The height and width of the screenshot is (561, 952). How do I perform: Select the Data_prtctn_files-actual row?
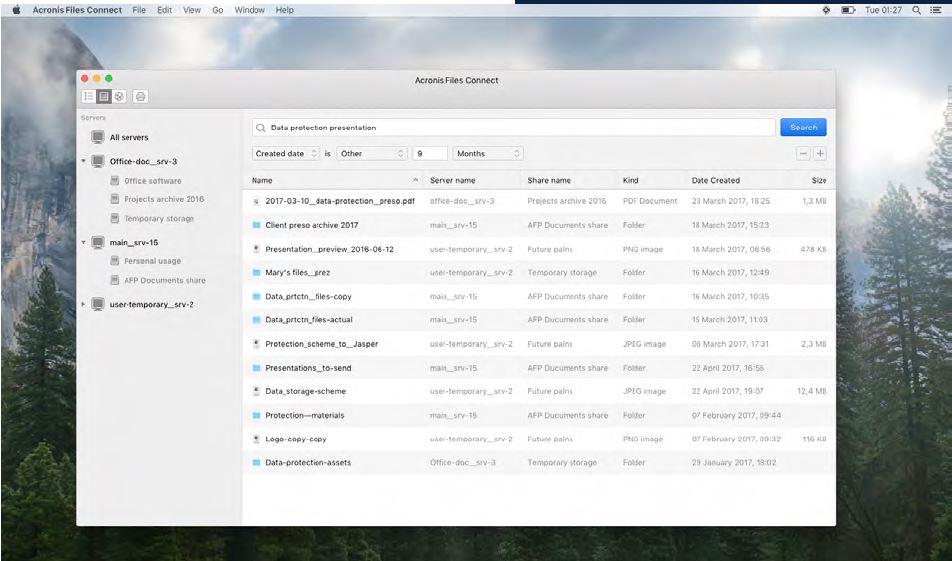(x=539, y=319)
